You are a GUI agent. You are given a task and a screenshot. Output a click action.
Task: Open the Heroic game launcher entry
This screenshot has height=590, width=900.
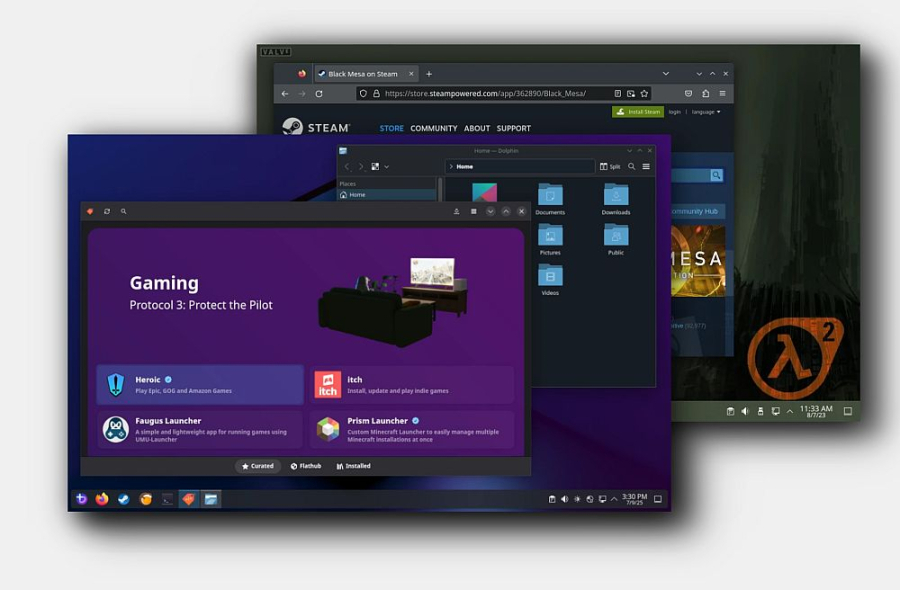tap(200, 384)
